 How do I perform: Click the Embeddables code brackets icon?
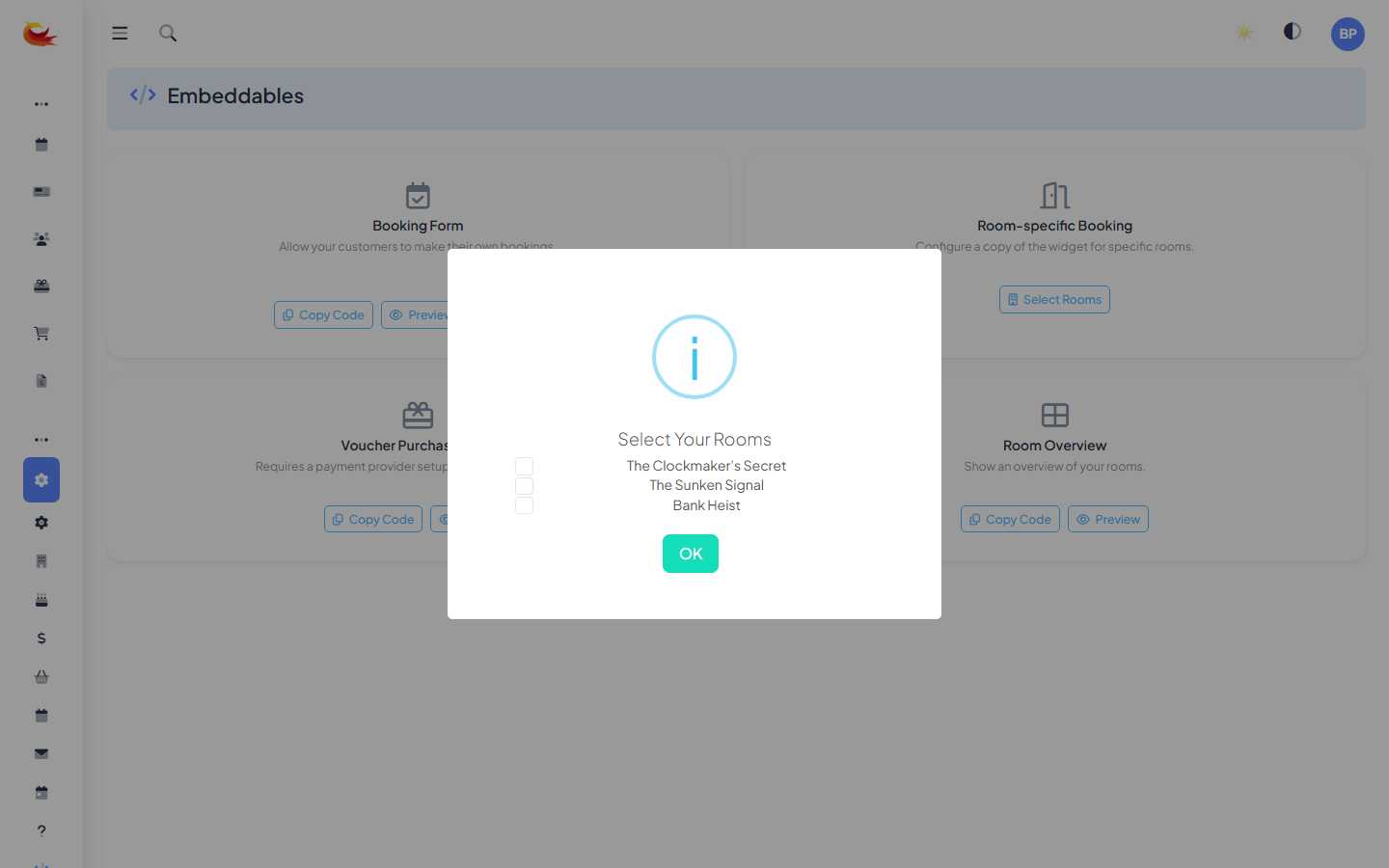tap(143, 95)
